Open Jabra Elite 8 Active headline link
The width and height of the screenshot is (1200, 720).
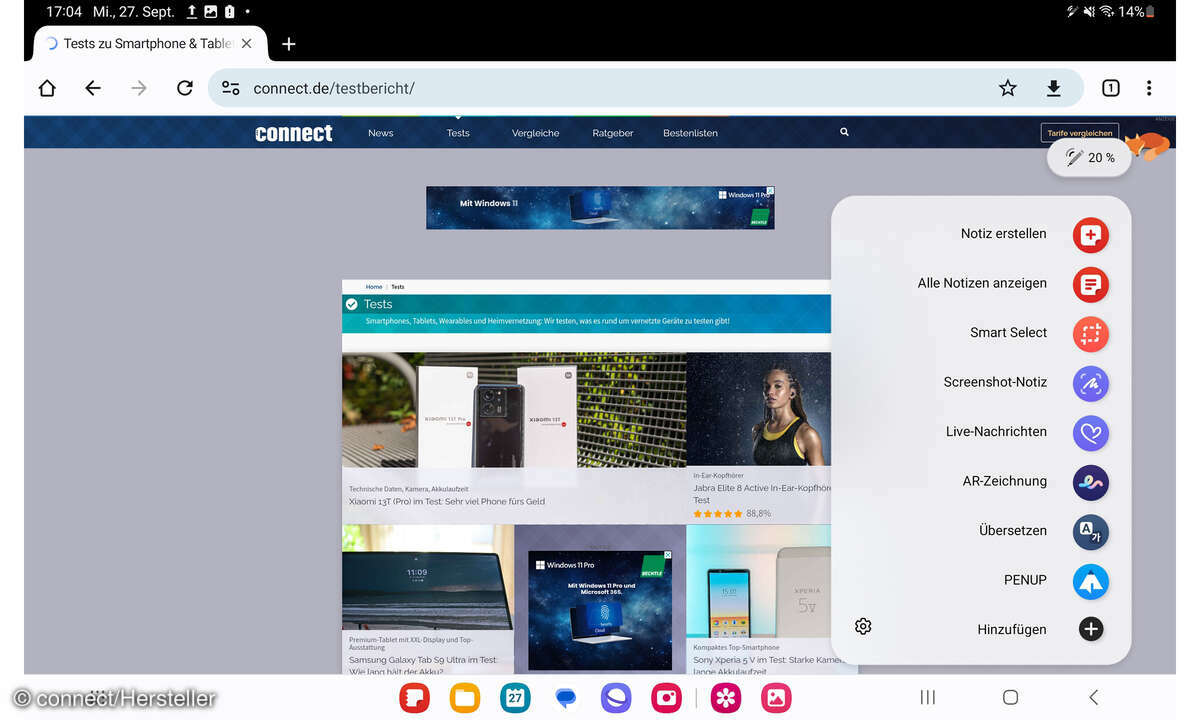[762, 494]
